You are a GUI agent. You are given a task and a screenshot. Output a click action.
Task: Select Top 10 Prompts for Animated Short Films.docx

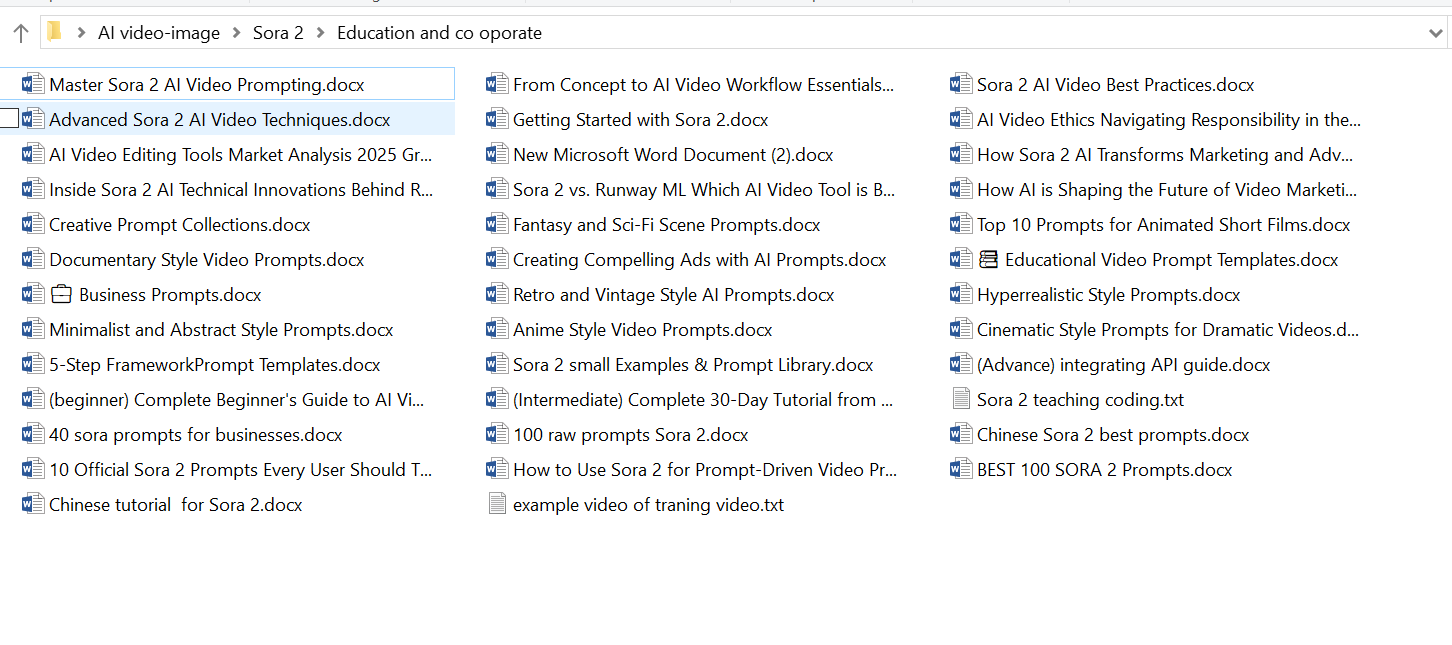[x=1164, y=225]
